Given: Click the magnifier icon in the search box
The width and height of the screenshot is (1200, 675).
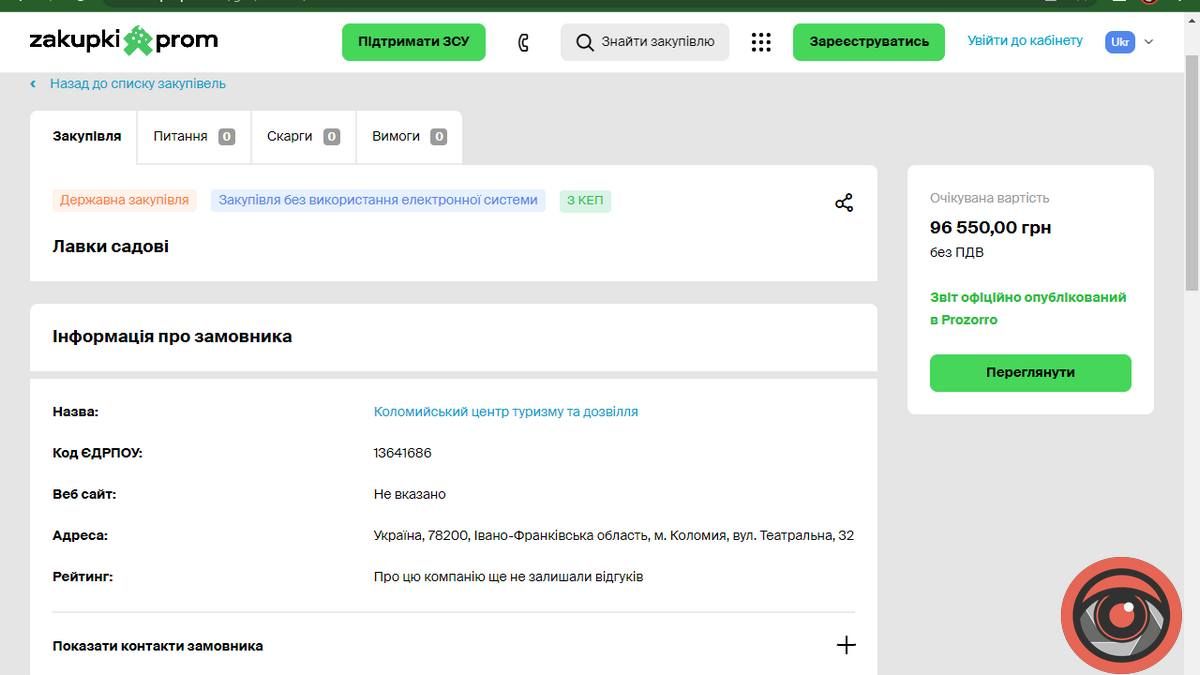Looking at the screenshot, I should (x=585, y=42).
